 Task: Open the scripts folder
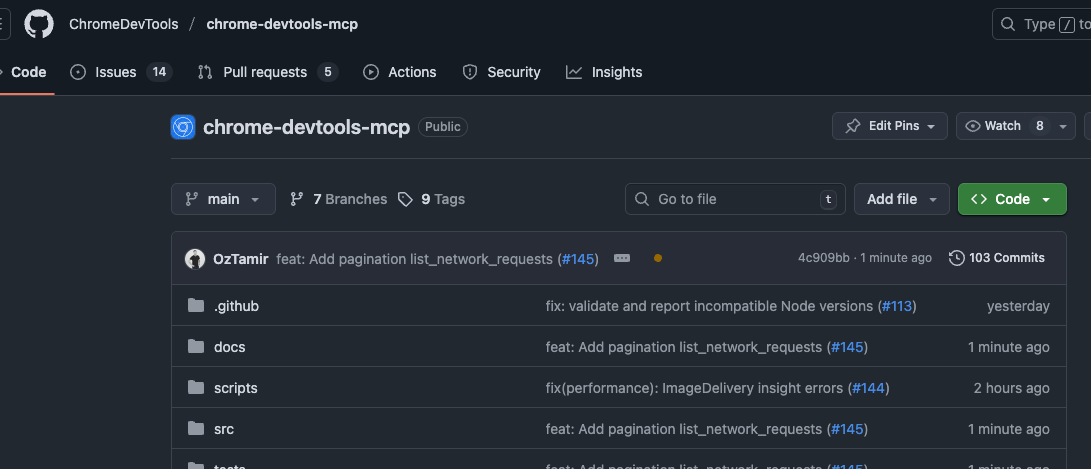236,388
